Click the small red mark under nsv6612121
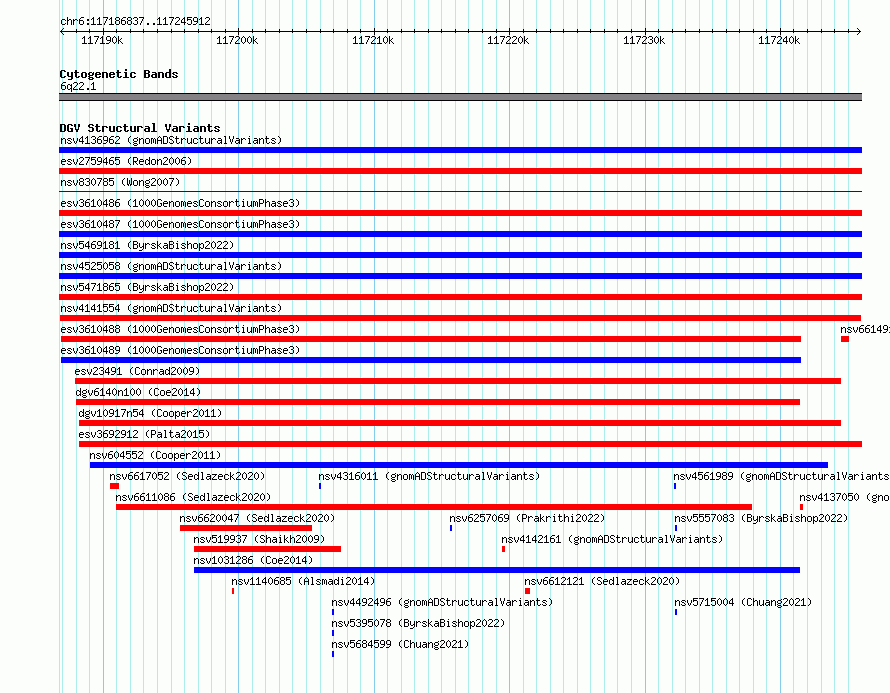Image resolution: width=890 pixels, height=693 pixels. (527, 591)
